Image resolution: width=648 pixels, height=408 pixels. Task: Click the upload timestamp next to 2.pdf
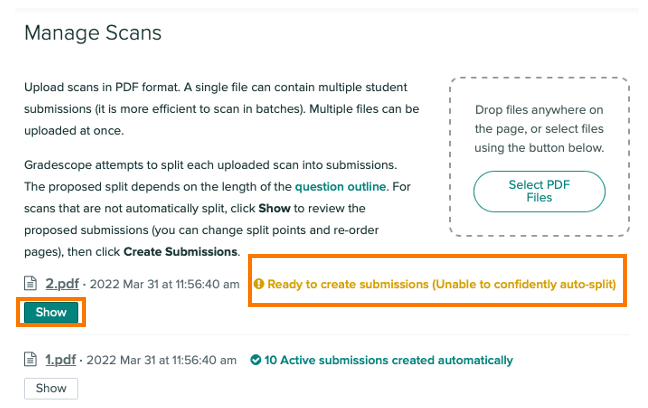pyautogui.click(x=165, y=284)
